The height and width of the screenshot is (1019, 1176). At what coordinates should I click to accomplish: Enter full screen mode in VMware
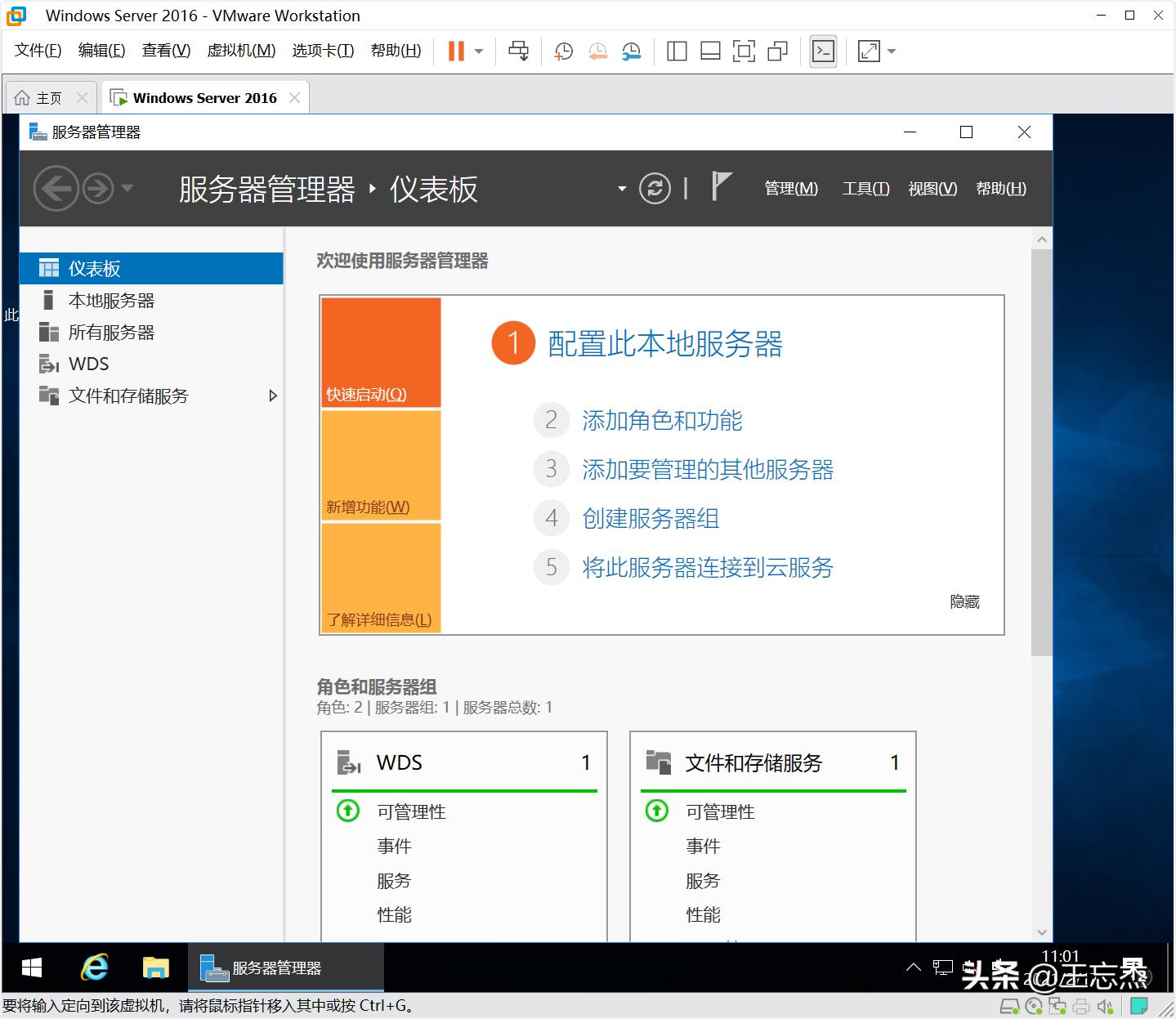pyautogui.click(x=744, y=51)
